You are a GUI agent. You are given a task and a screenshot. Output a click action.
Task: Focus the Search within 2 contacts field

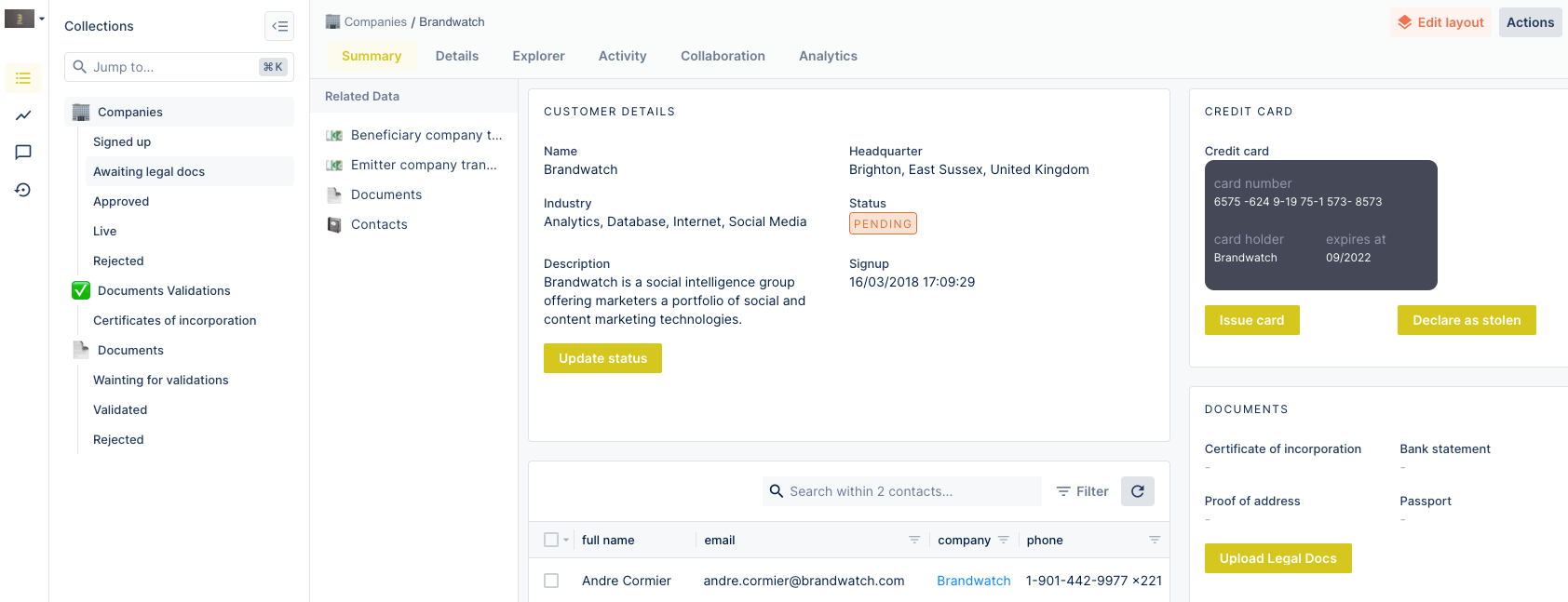click(x=901, y=491)
